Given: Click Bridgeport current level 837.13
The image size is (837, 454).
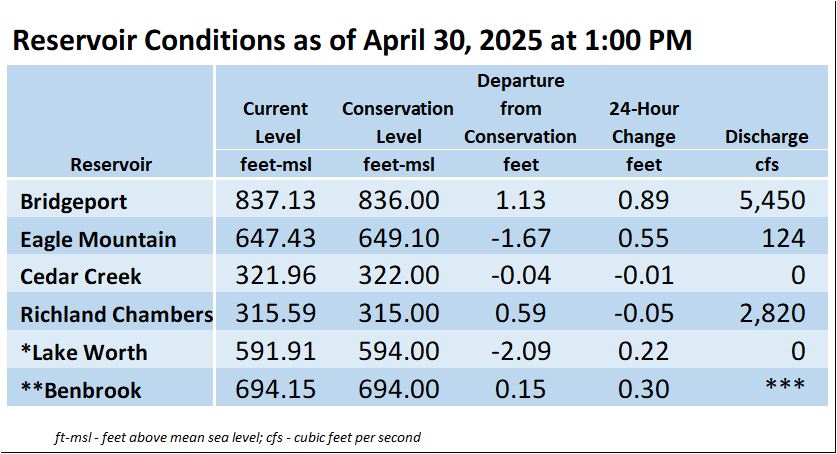Looking at the screenshot, I should [275, 201].
